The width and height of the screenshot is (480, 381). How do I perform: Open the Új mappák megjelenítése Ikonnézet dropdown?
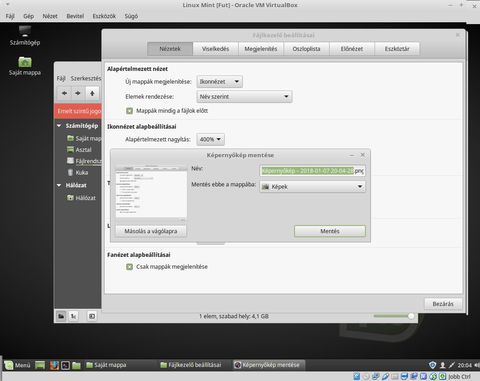[x=219, y=82]
